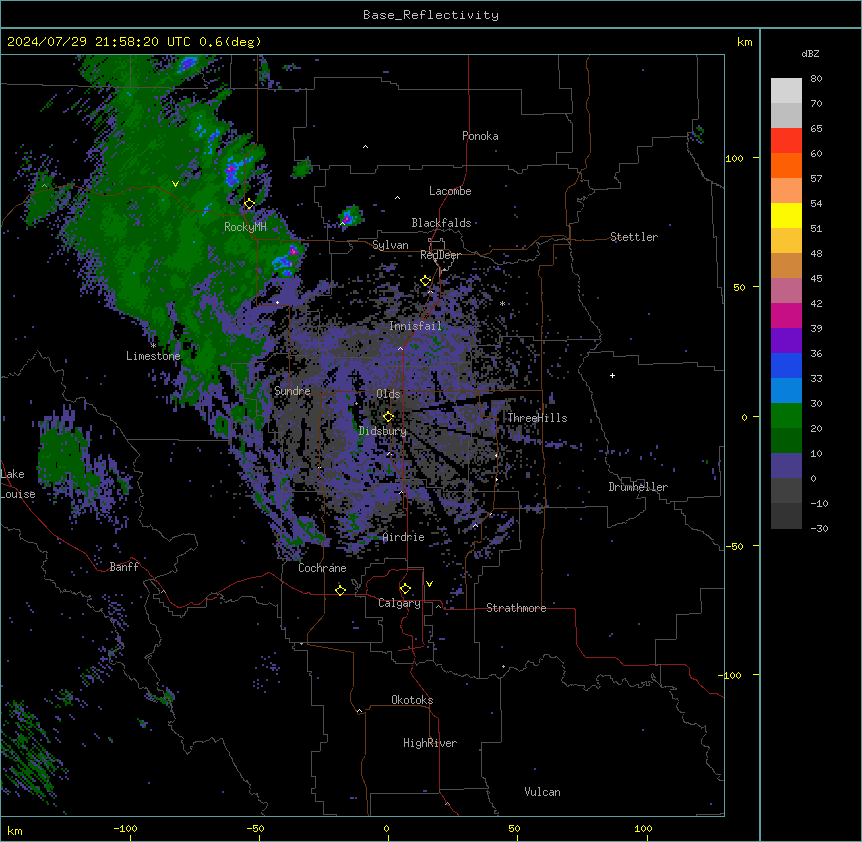
Task: Click the ThreeHills label
Action: [x=537, y=418]
